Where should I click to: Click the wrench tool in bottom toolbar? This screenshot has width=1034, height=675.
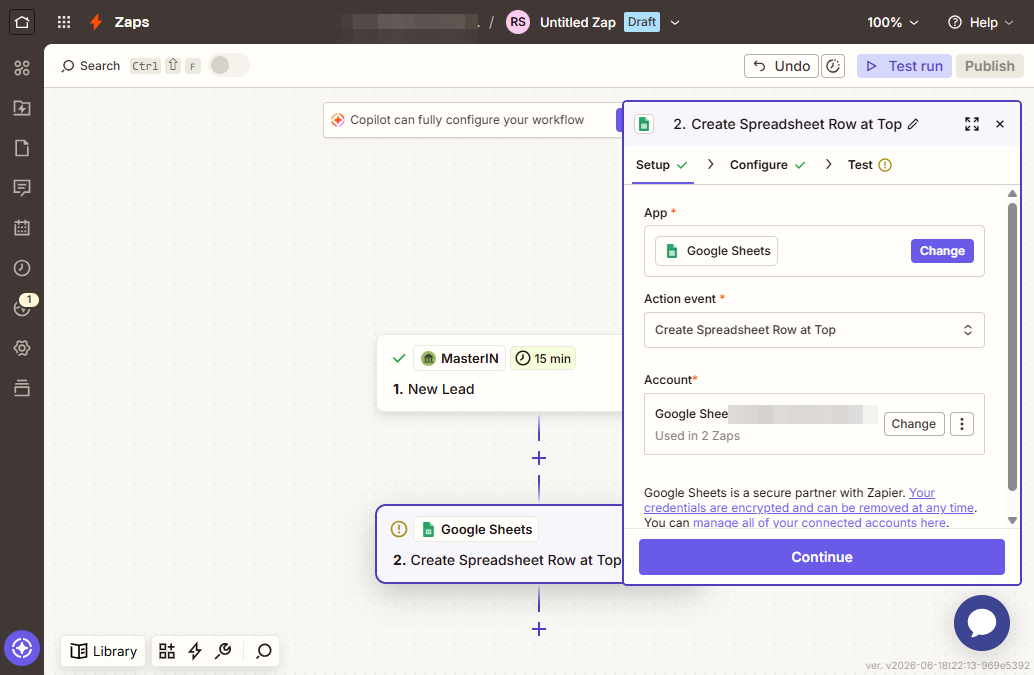coord(224,651)
